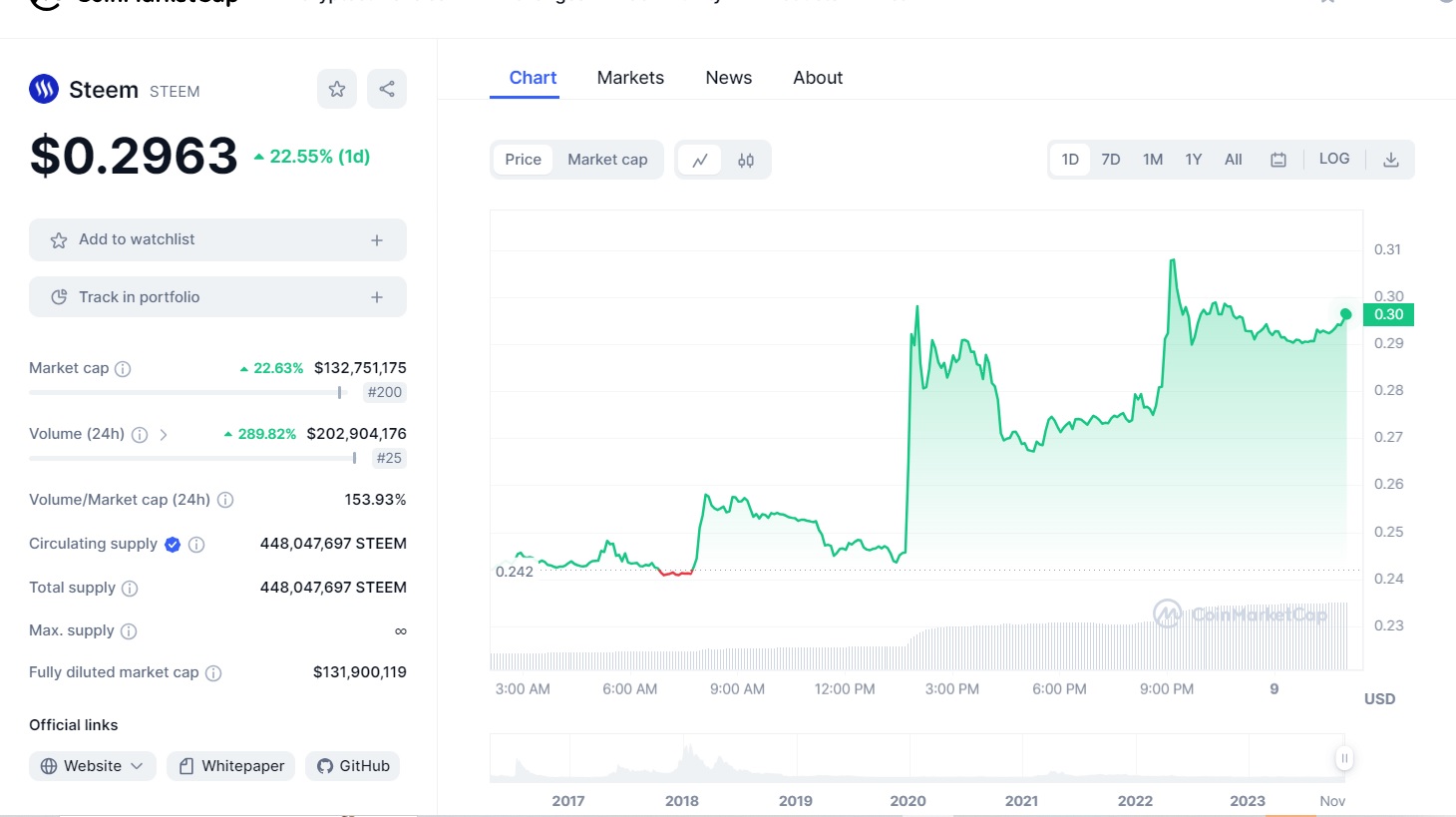The width and height of the screenshot is (1456, 817).
Task: Click the $131,900,119 fully diluted value
Action: [360, 672]
